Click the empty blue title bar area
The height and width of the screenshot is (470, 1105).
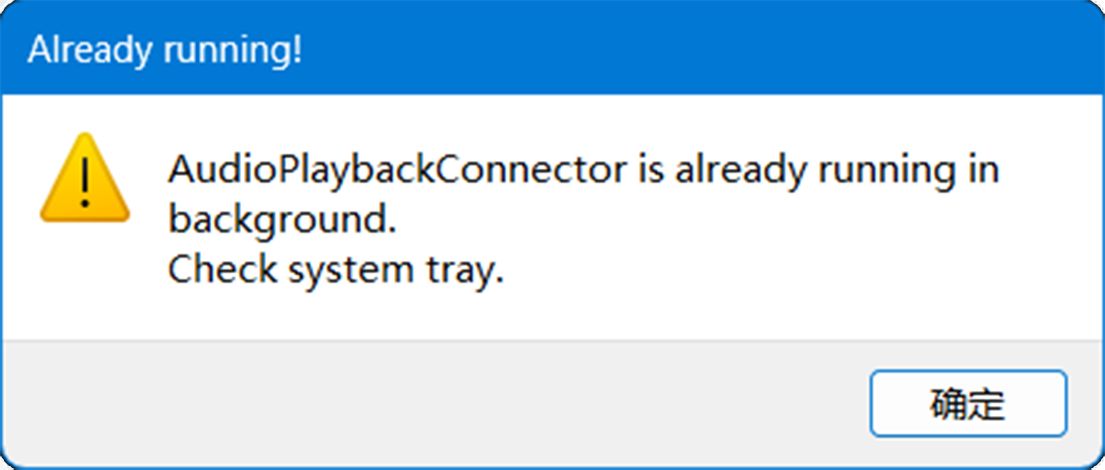click(700, 50)
